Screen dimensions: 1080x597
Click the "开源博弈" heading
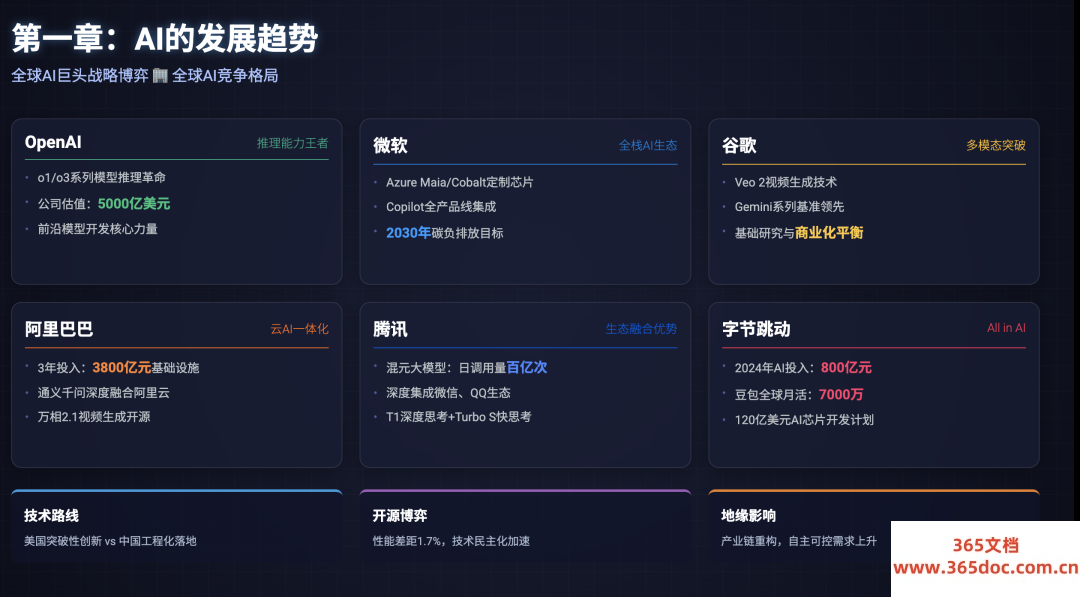[x=400, y=516]
